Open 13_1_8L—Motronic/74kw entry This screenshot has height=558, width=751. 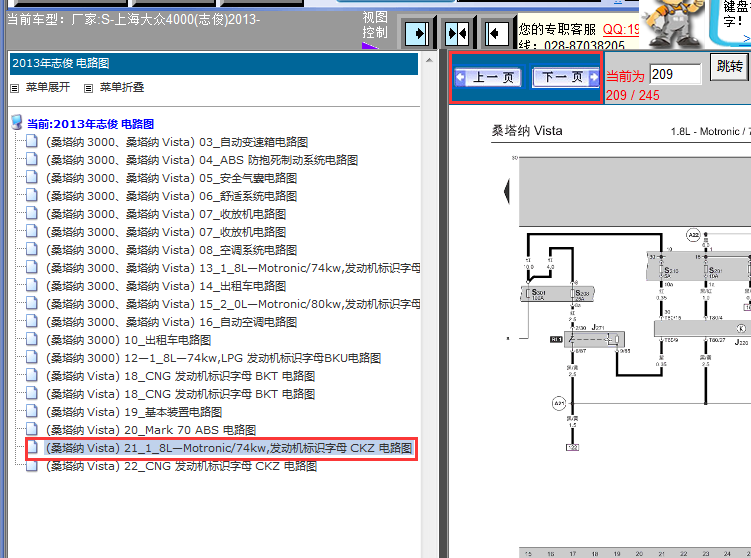233,268
